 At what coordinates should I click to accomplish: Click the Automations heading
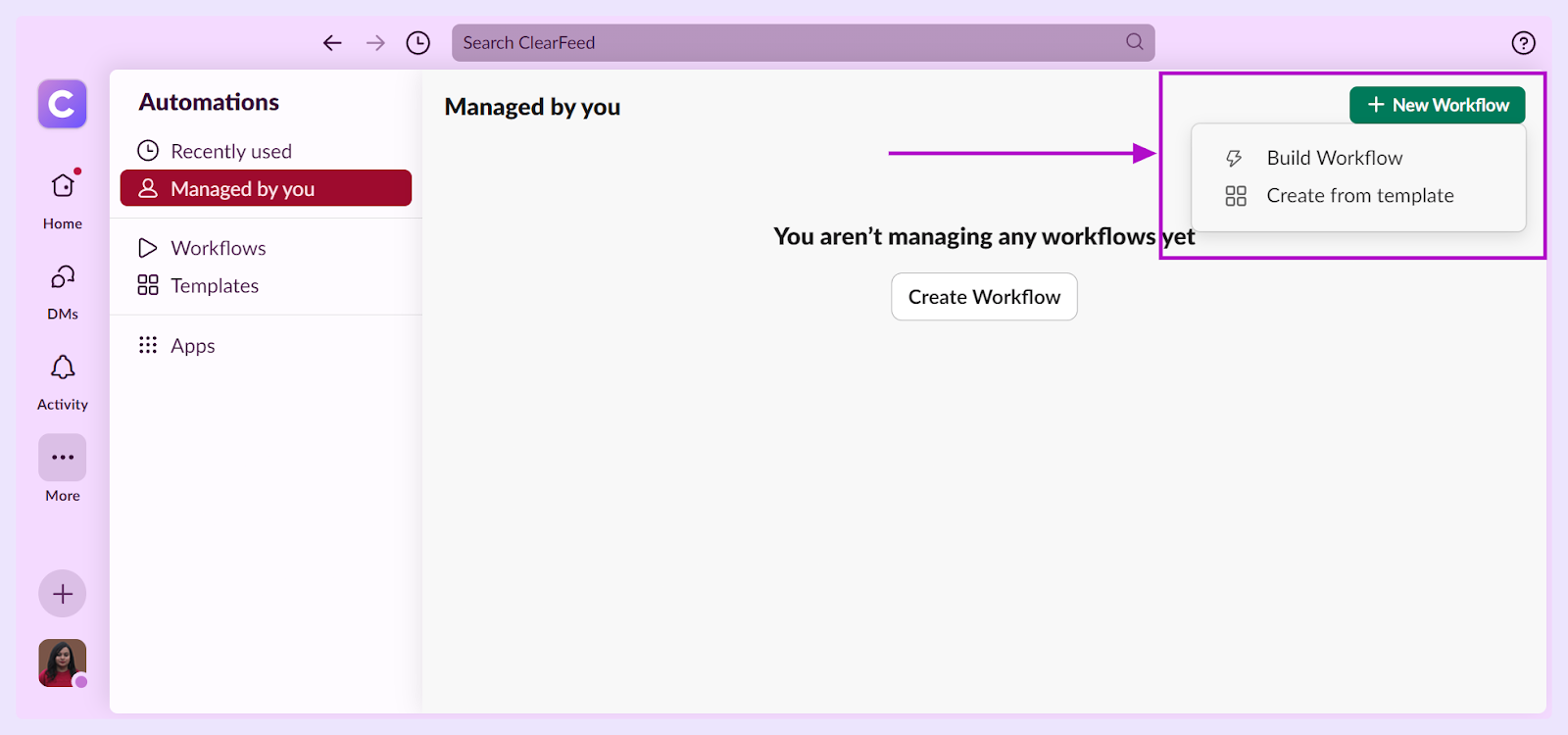pos(209,102)
